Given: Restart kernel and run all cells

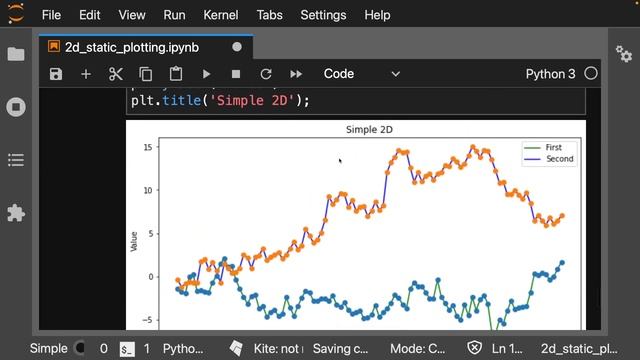Looking at the screenshot, I should tap(296, 74).
